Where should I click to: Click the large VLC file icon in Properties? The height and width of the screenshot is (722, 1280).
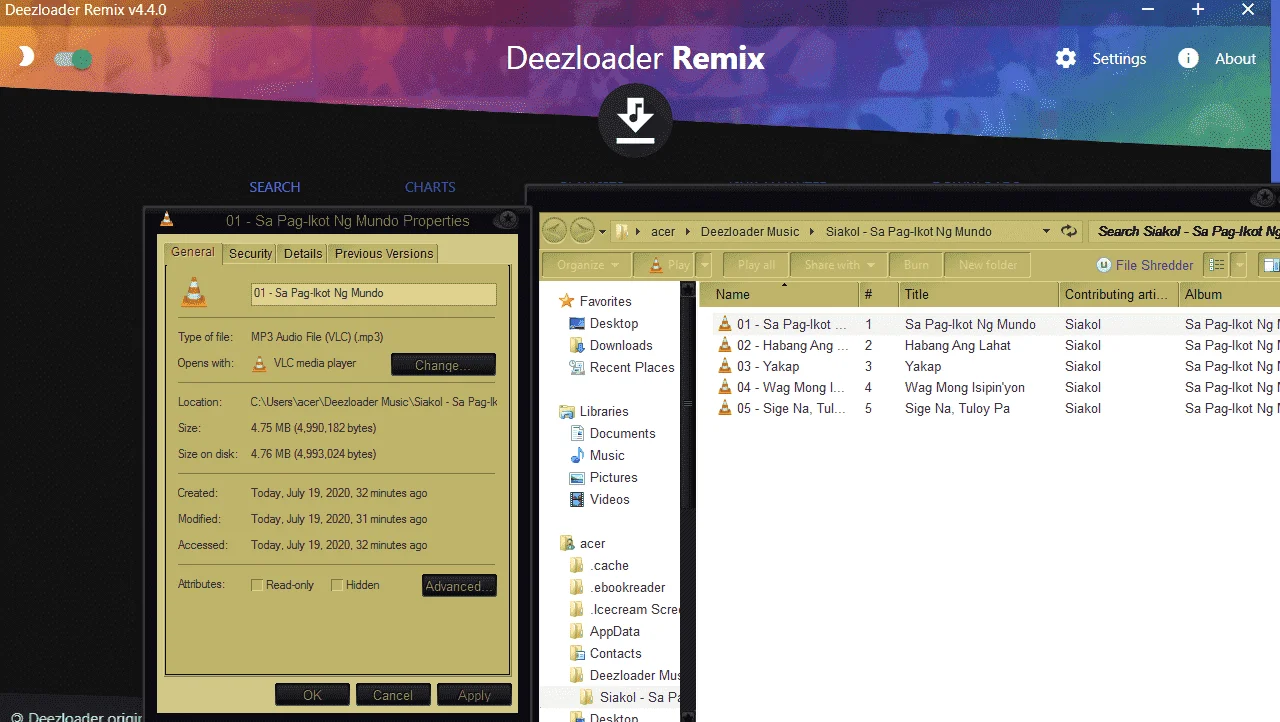(194, 292)
